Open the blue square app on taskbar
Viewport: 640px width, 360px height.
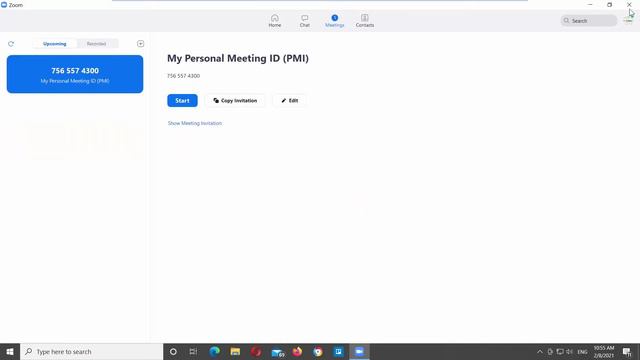coord(339,351)
